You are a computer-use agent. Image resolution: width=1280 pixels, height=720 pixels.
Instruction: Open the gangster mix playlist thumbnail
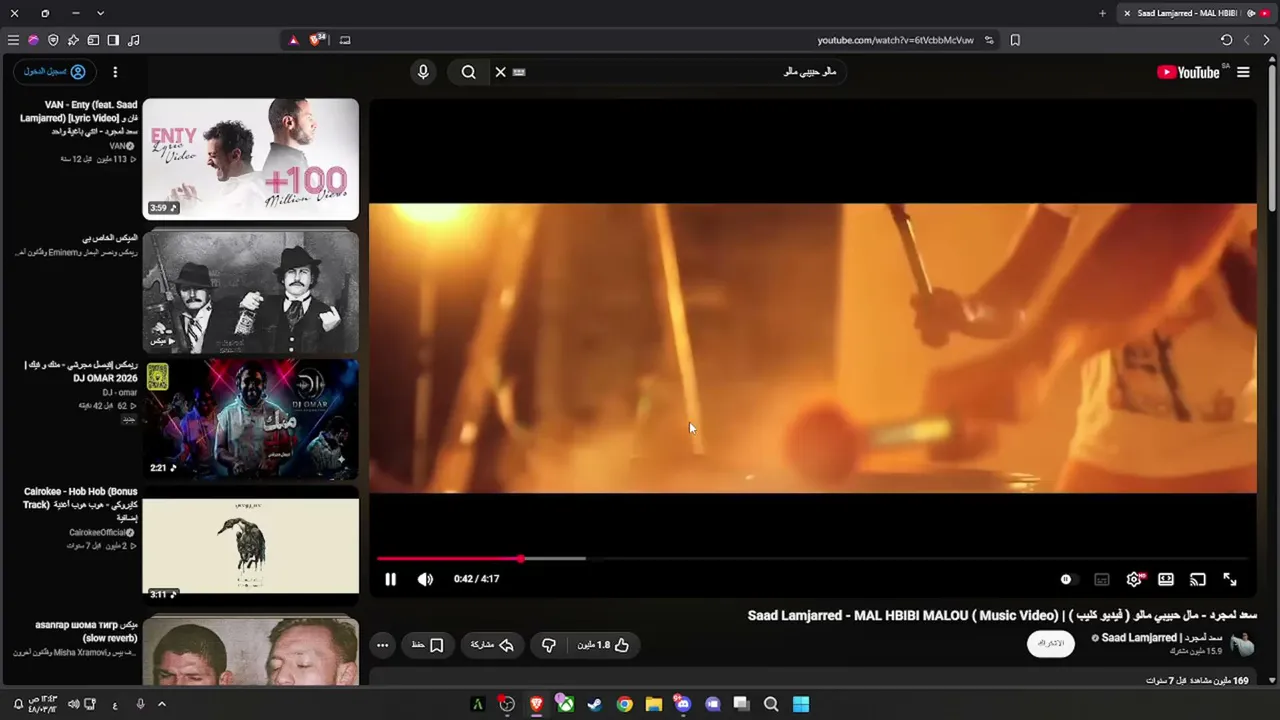coord(250,292)
